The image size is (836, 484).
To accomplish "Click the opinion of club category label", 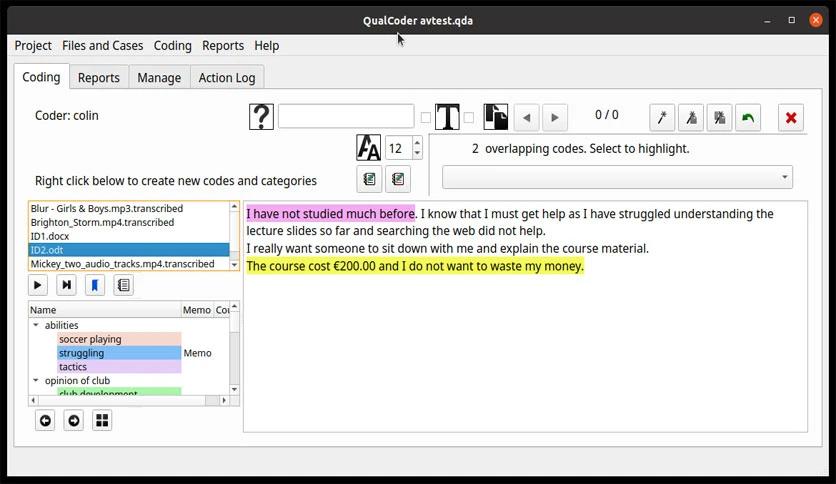I will (x=77, y=381).
